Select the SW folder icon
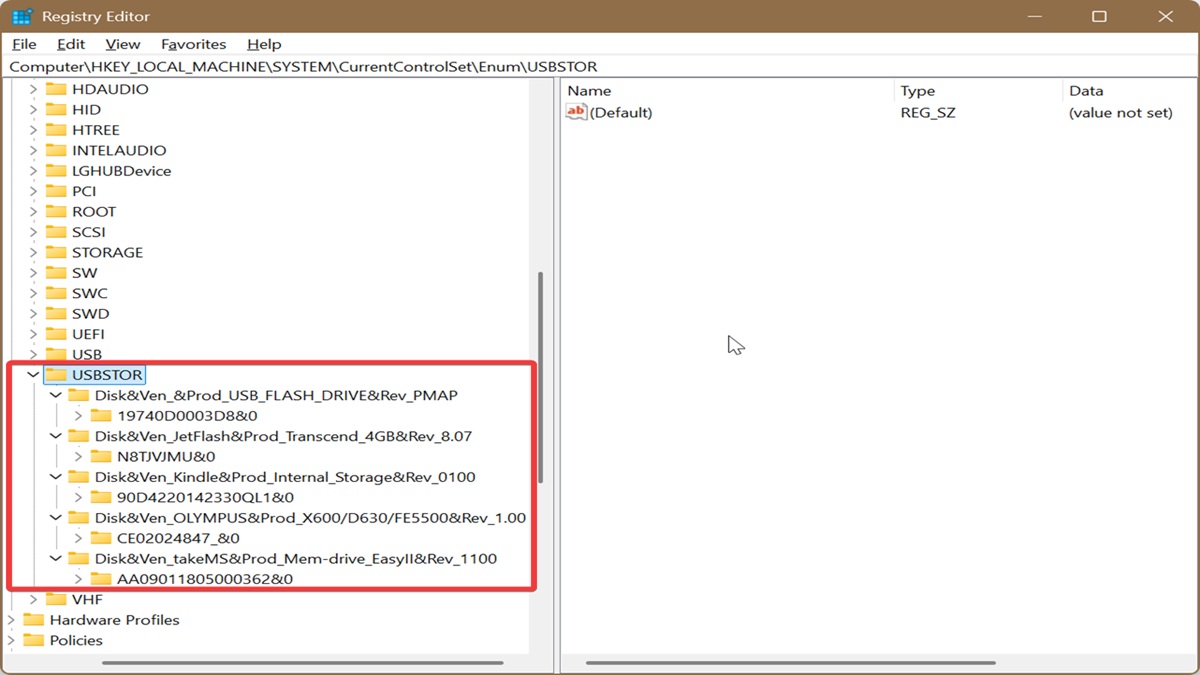Viewport: 1200px width, 675px height. coord(56,273)
